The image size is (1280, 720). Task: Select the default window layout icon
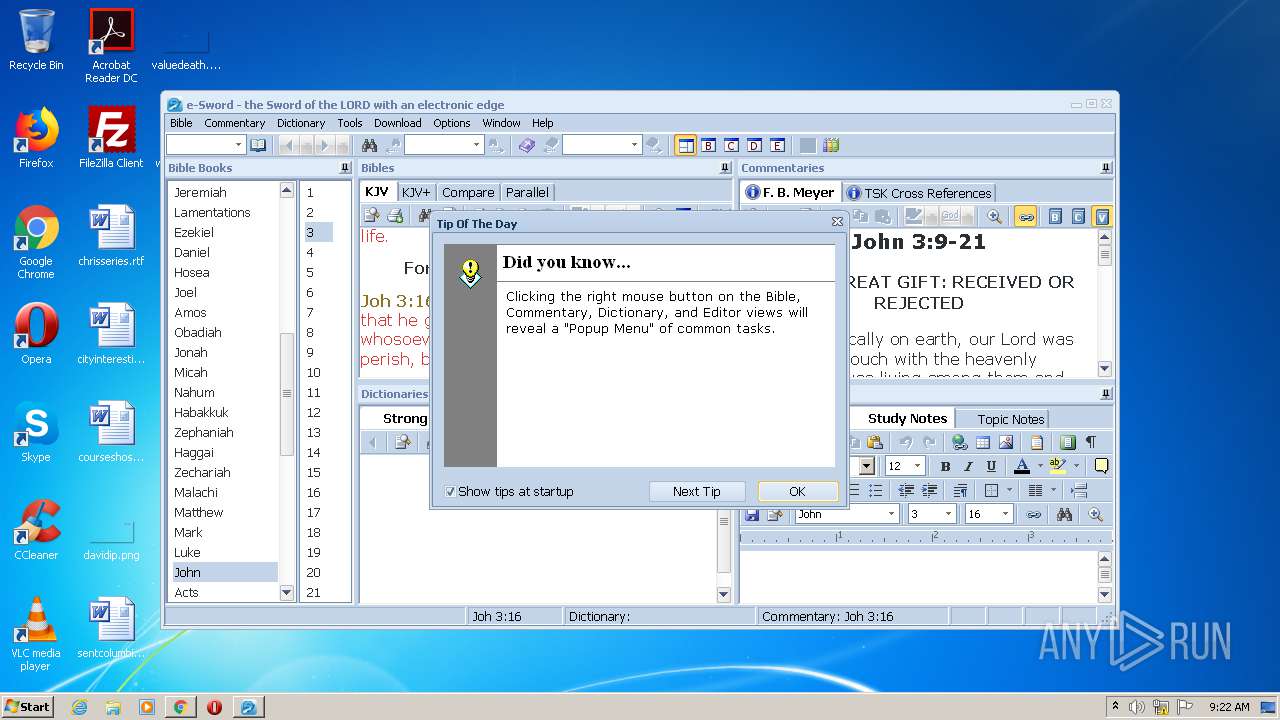pos(686,145)
